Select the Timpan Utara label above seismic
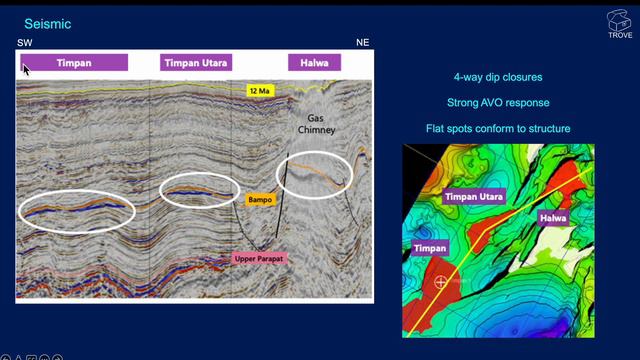640x360 pixels. click(196, 62)
